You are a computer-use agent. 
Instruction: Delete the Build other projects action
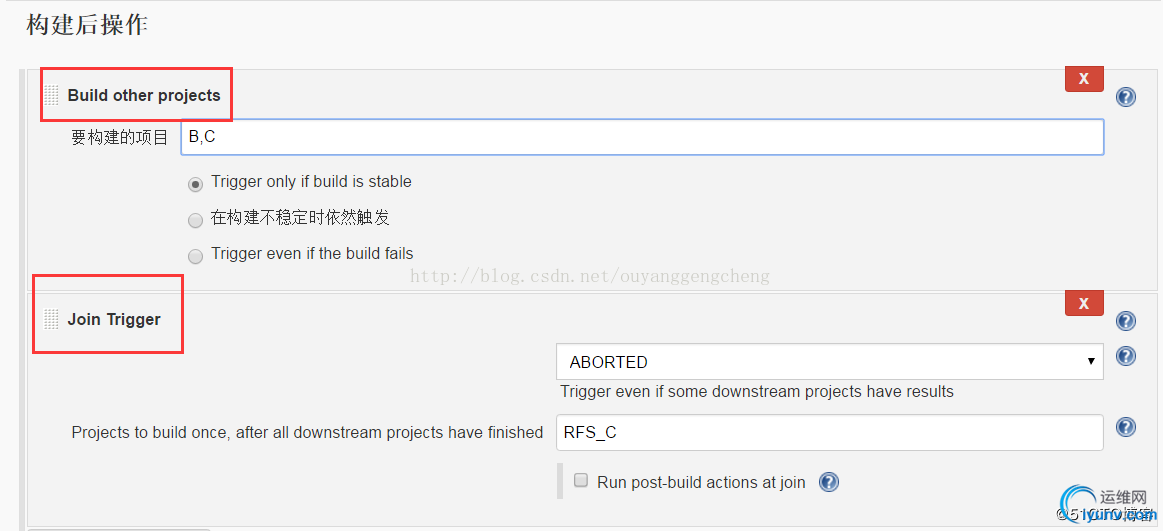point(1084,79)
